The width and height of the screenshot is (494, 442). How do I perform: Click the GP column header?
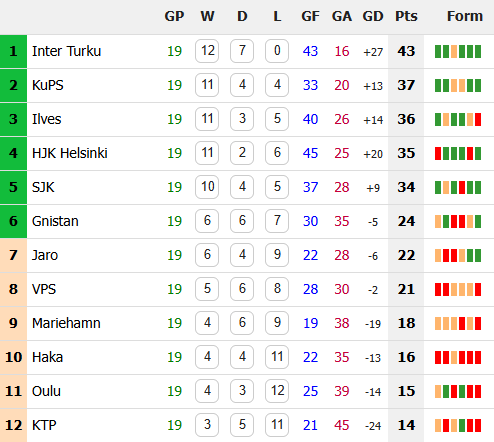pyautogui.click(x=174, y=16)
